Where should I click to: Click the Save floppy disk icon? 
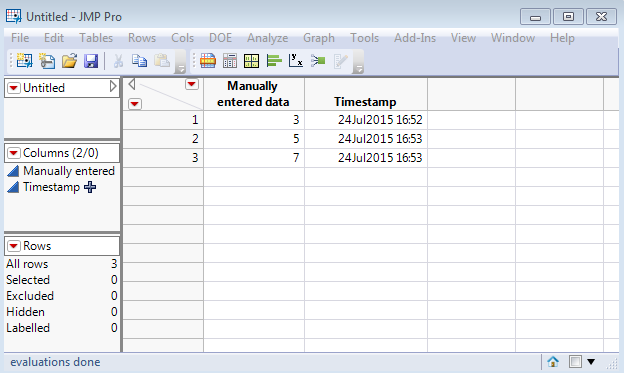pyautogui.click(x=91, y=61)
